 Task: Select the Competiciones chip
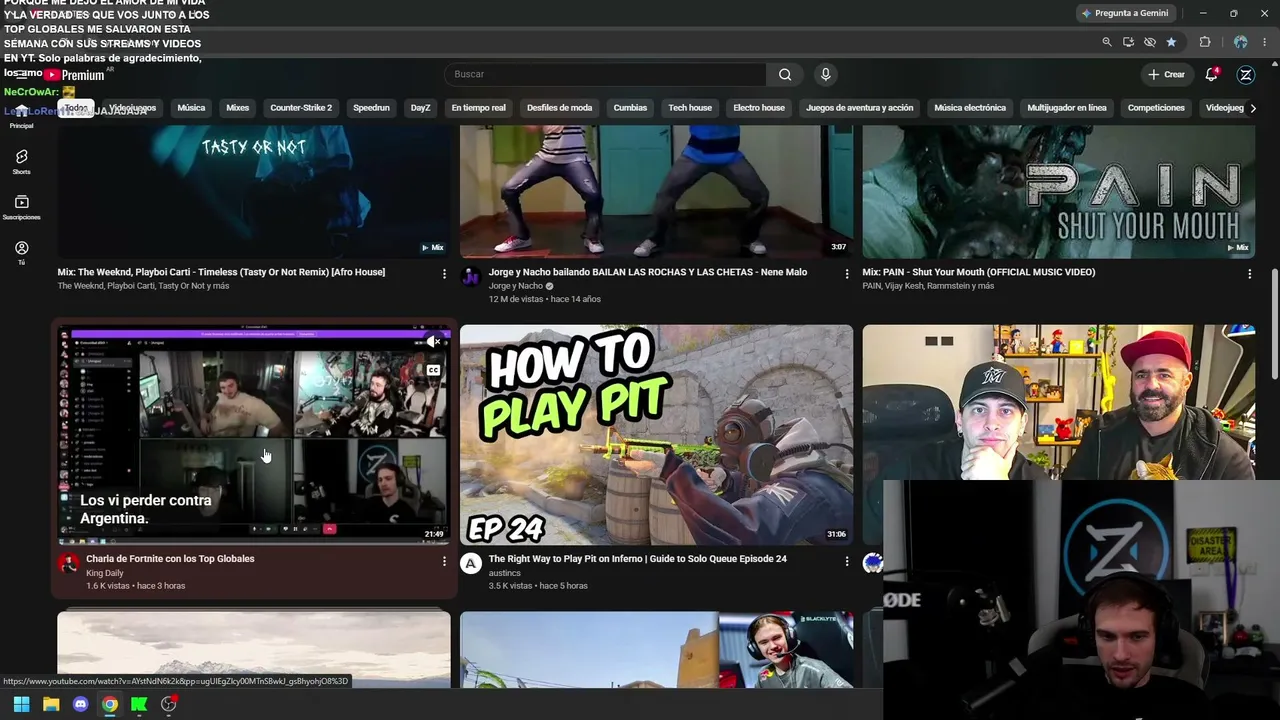point(1156,108)
